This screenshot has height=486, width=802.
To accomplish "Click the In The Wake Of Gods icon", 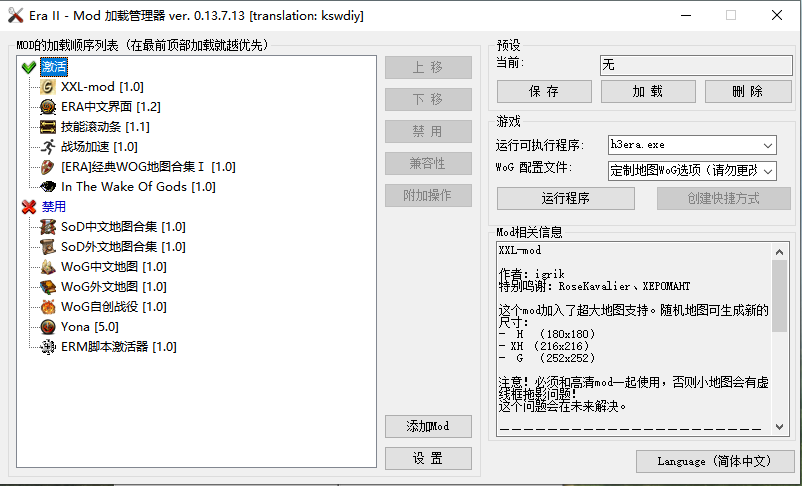I will pyautogui.click(x=48, y=187).
